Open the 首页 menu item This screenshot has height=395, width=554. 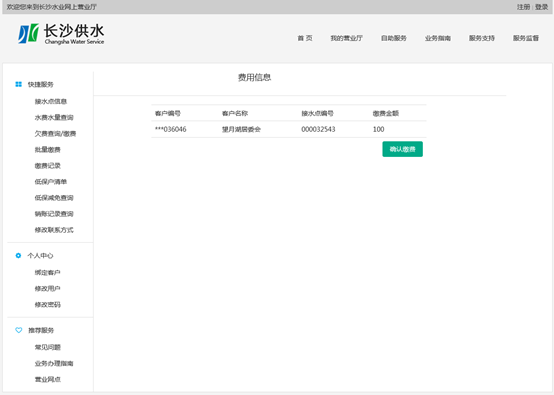305,38
